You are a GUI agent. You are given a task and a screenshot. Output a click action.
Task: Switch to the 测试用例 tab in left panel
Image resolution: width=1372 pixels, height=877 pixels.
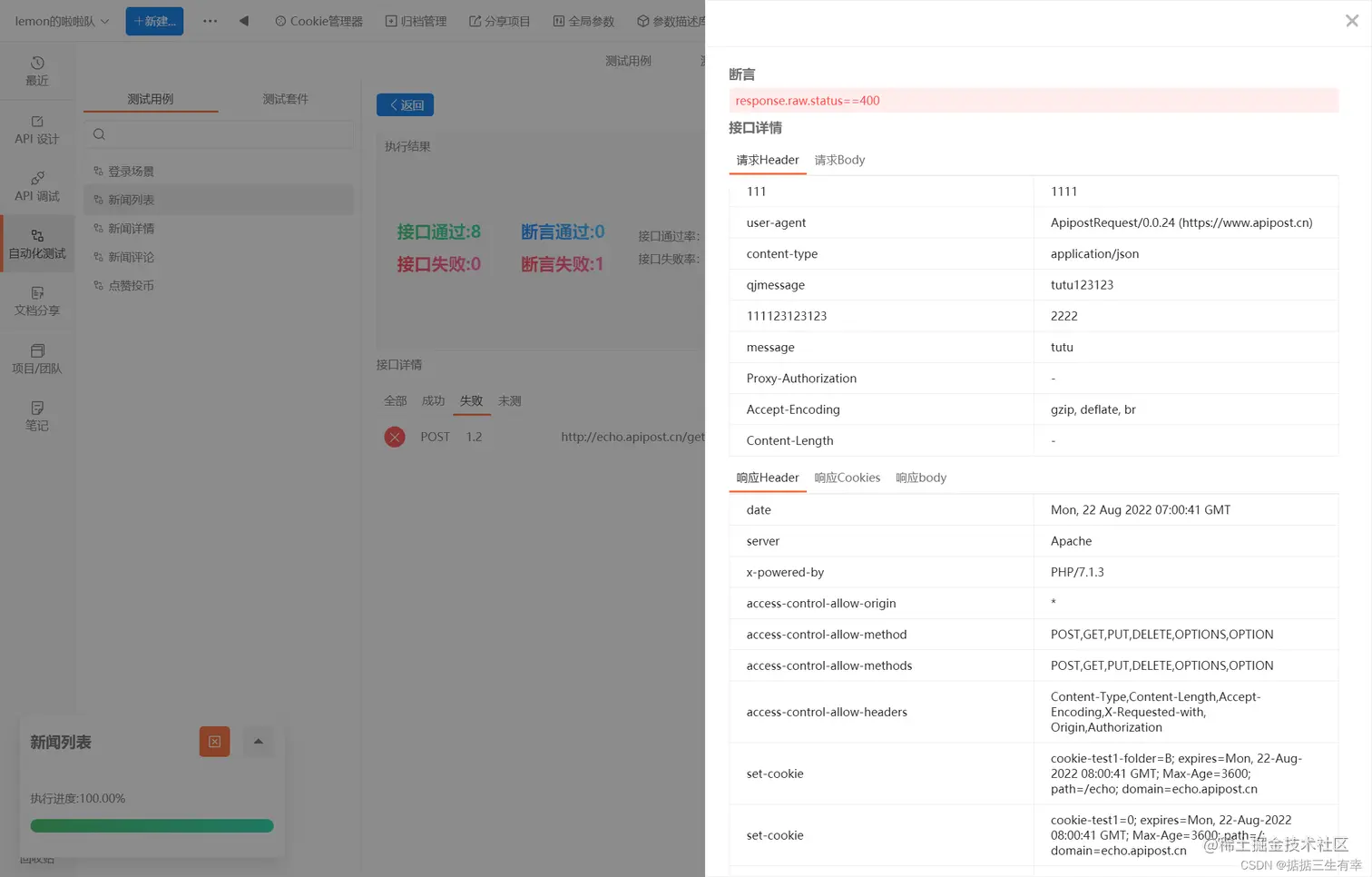(x=151, y=99)
